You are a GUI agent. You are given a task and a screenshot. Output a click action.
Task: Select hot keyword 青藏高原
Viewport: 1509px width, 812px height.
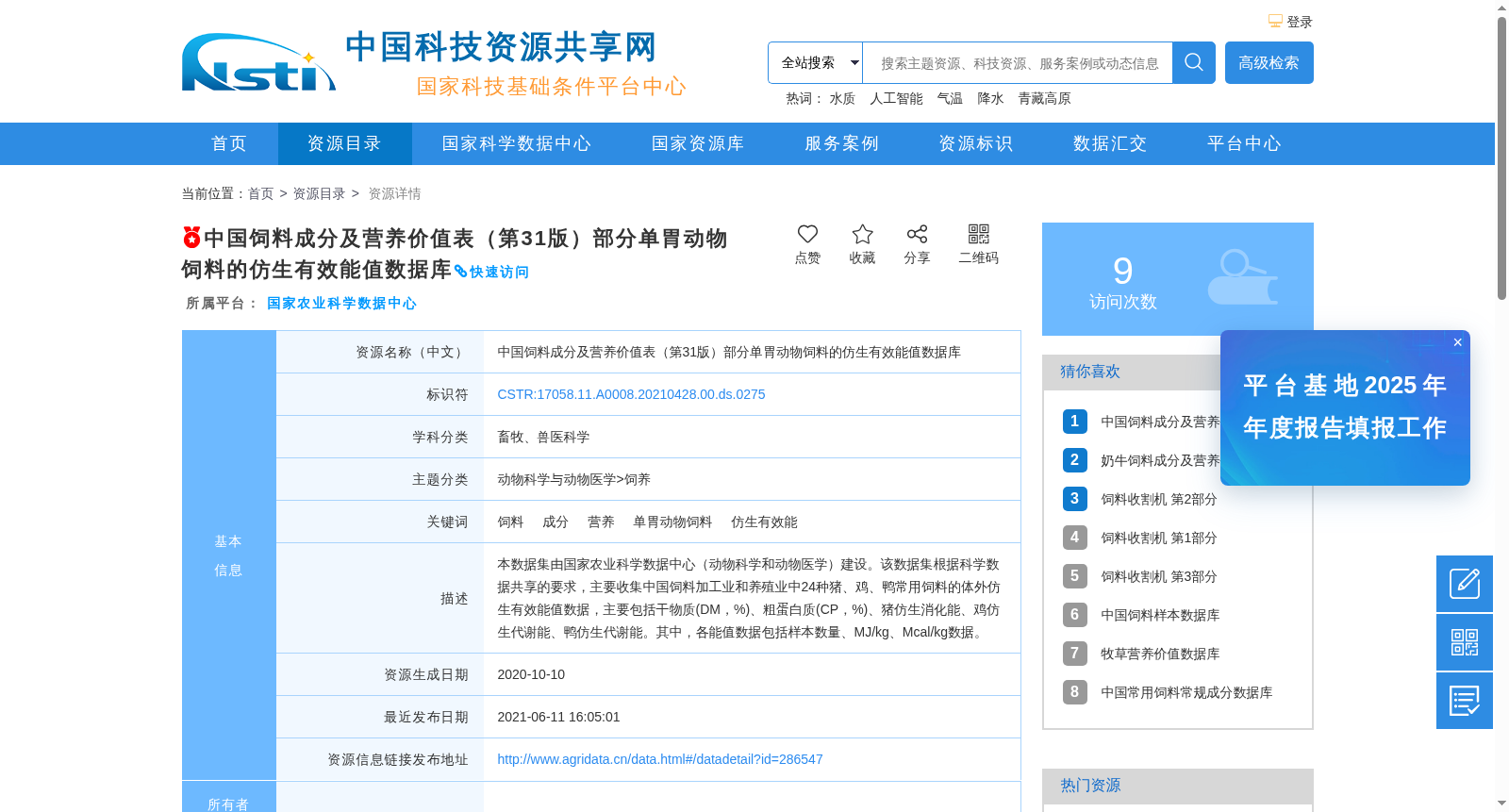click(x=1044, y=98)
